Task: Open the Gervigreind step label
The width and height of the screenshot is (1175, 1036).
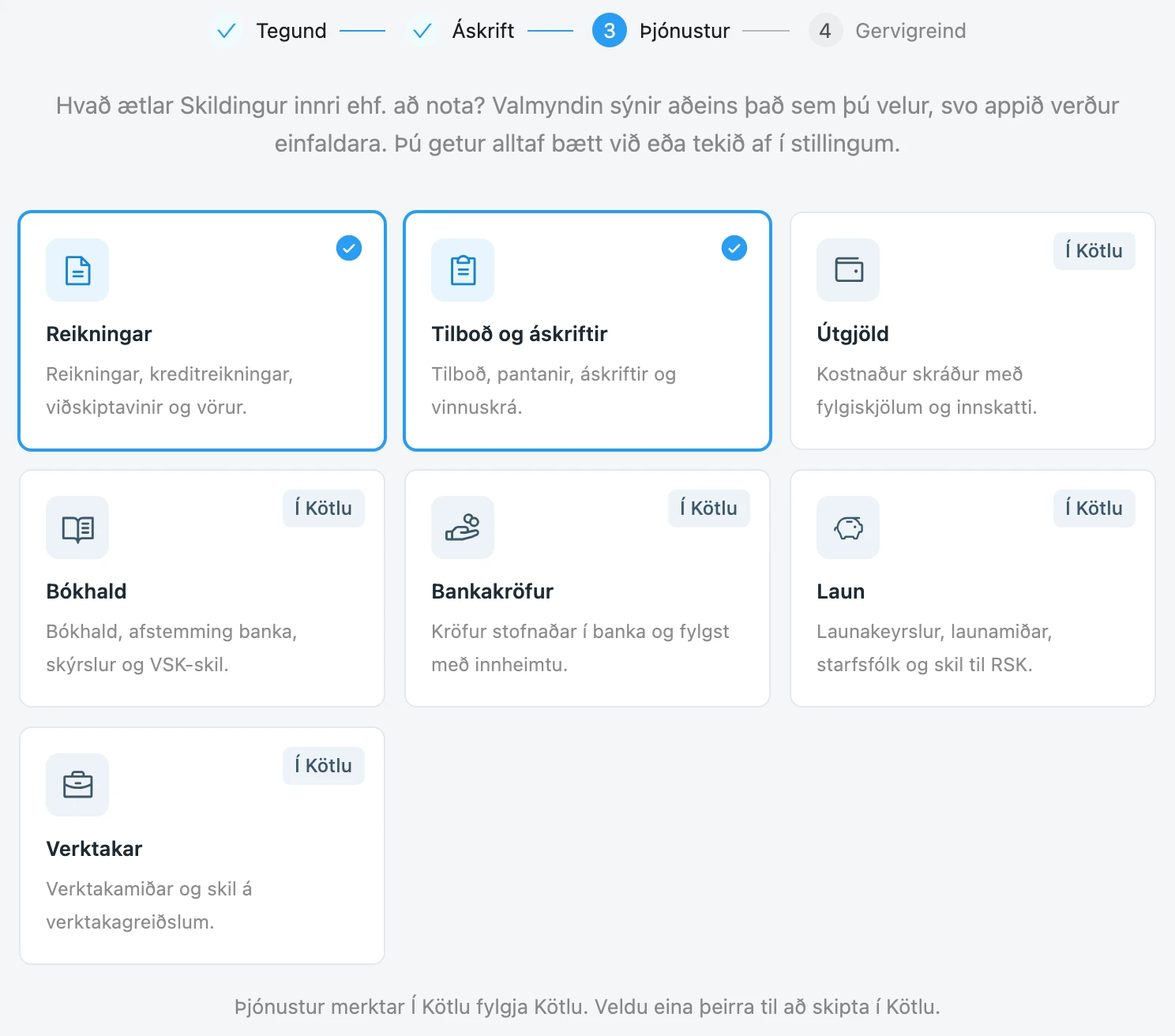Action: point(910,31)
